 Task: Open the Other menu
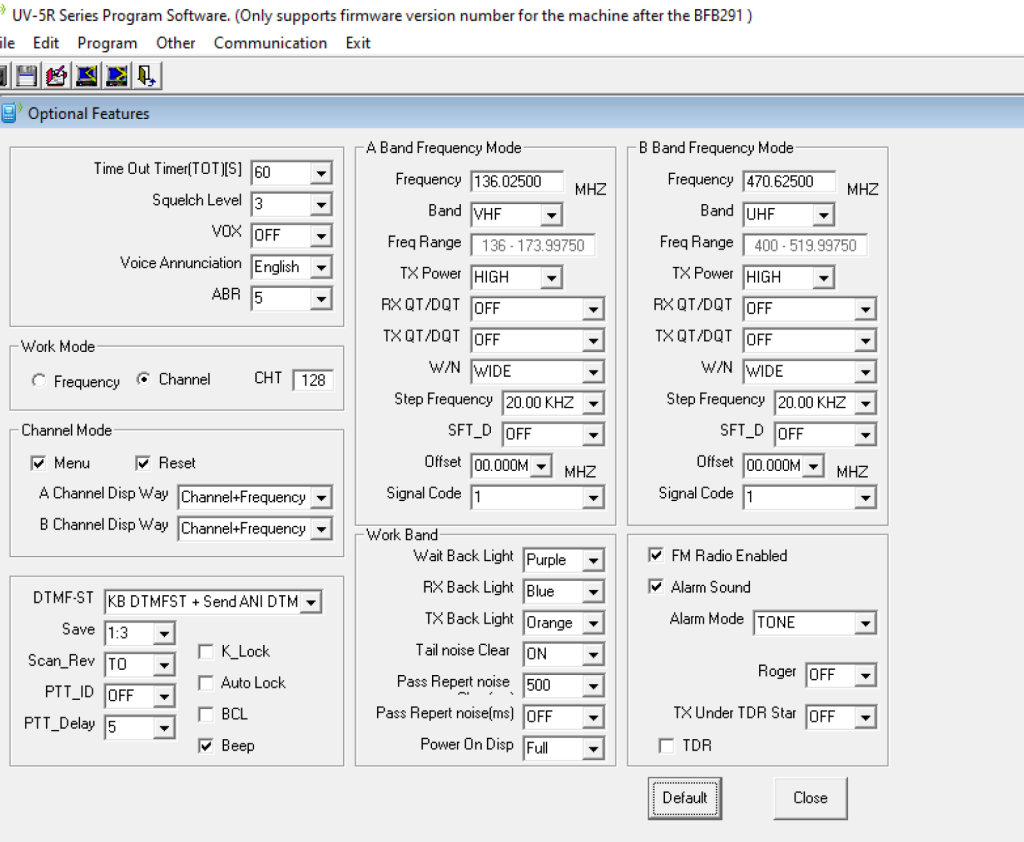coord(176,43)
